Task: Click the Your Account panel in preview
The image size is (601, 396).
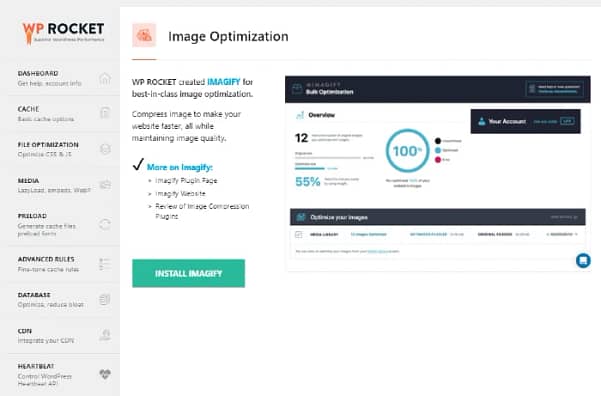Action: tap(525, 122)
